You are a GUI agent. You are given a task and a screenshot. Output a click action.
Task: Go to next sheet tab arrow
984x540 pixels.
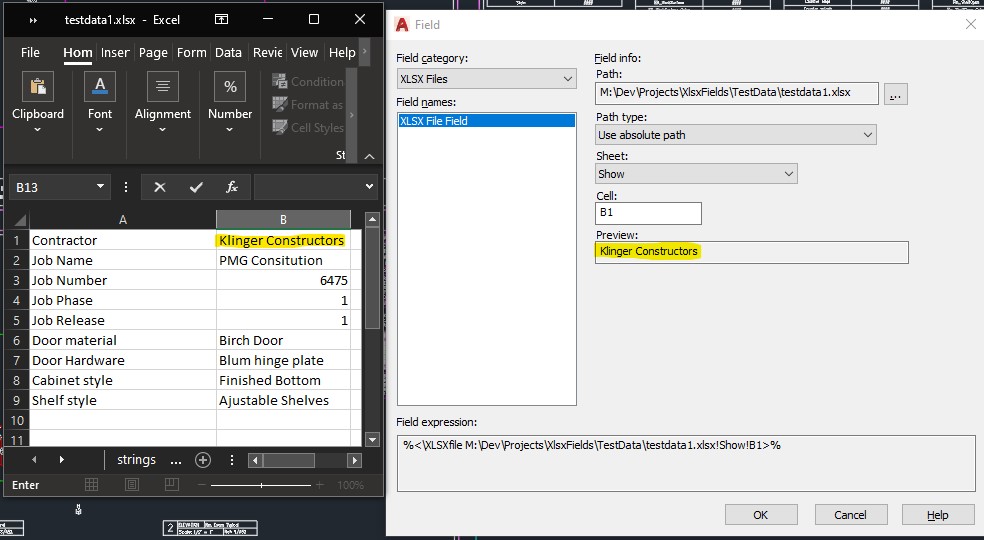[x=62, y=460]
